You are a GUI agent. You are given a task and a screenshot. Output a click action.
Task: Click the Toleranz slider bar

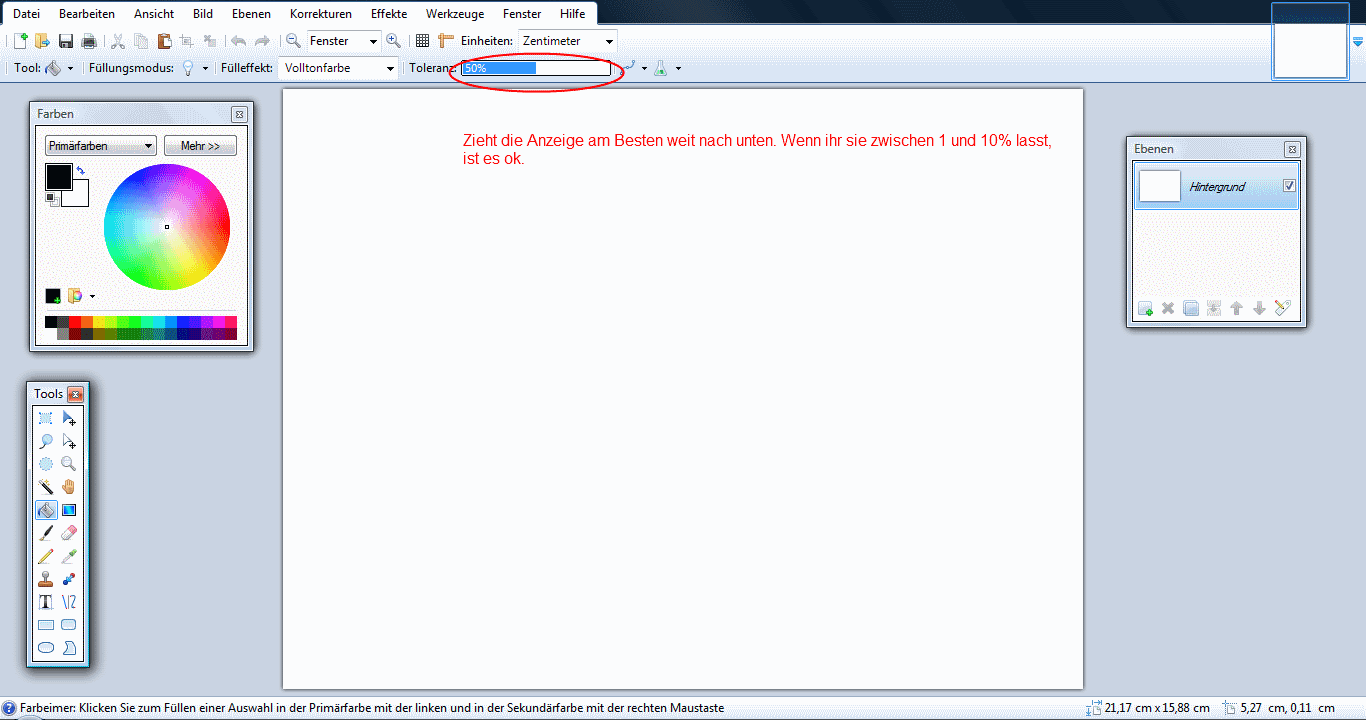536,68
